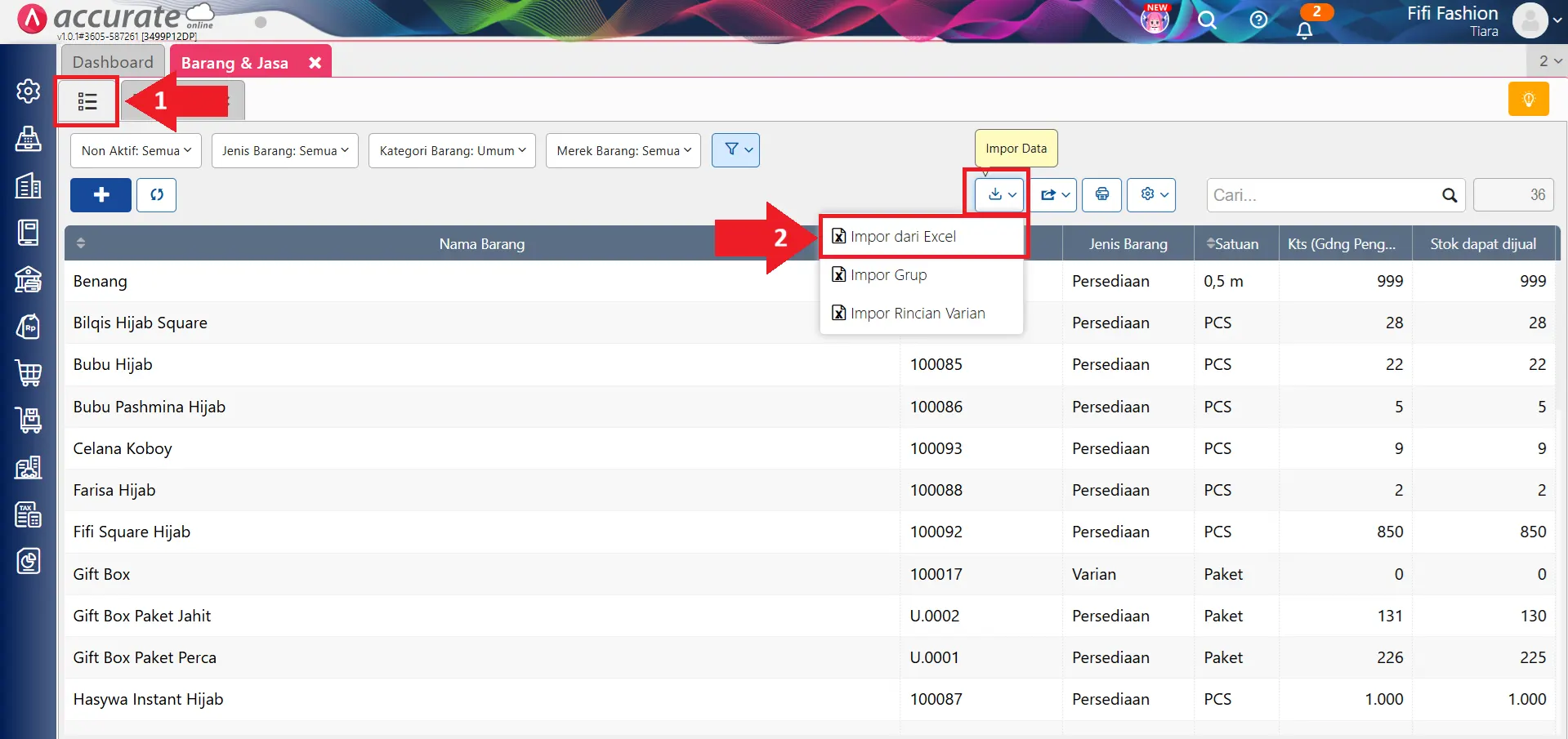Choose Impor Rincian Varian option
This screenshot has height=739, width=1568.
917,314
